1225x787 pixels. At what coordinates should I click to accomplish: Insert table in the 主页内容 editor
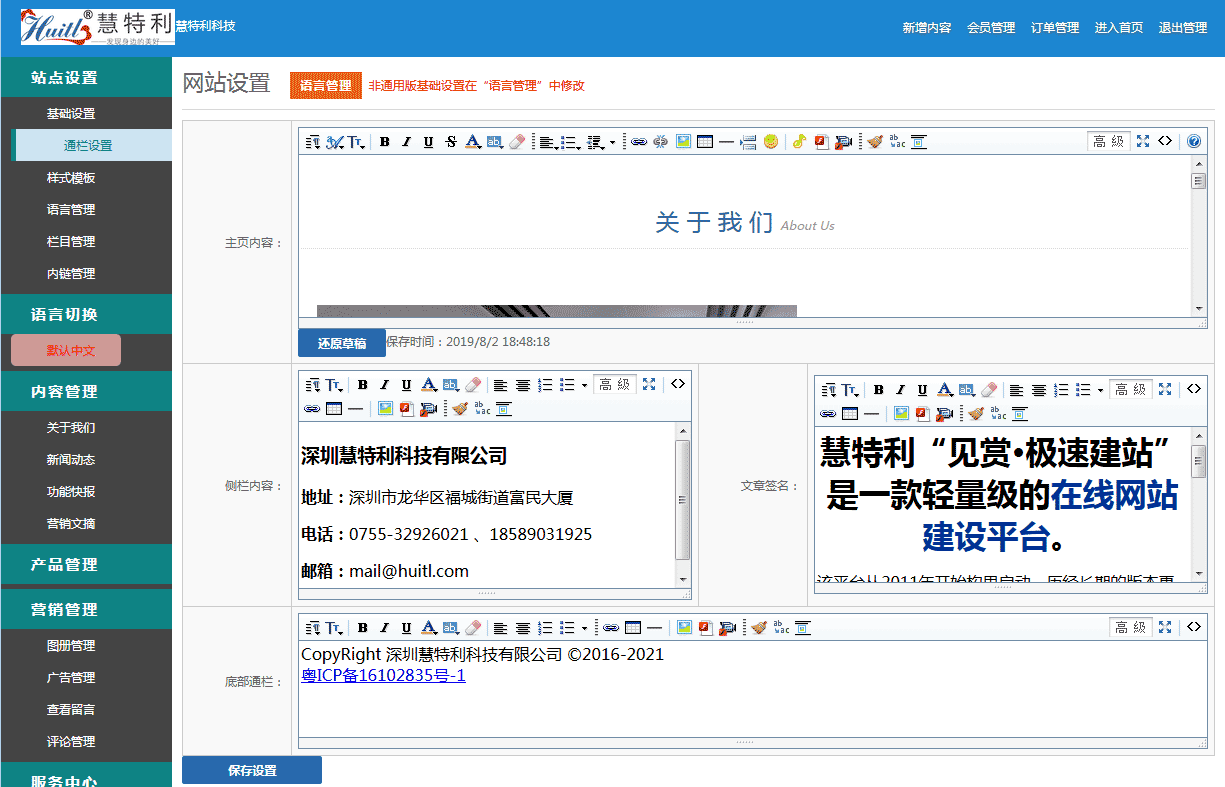pos(705,142)
